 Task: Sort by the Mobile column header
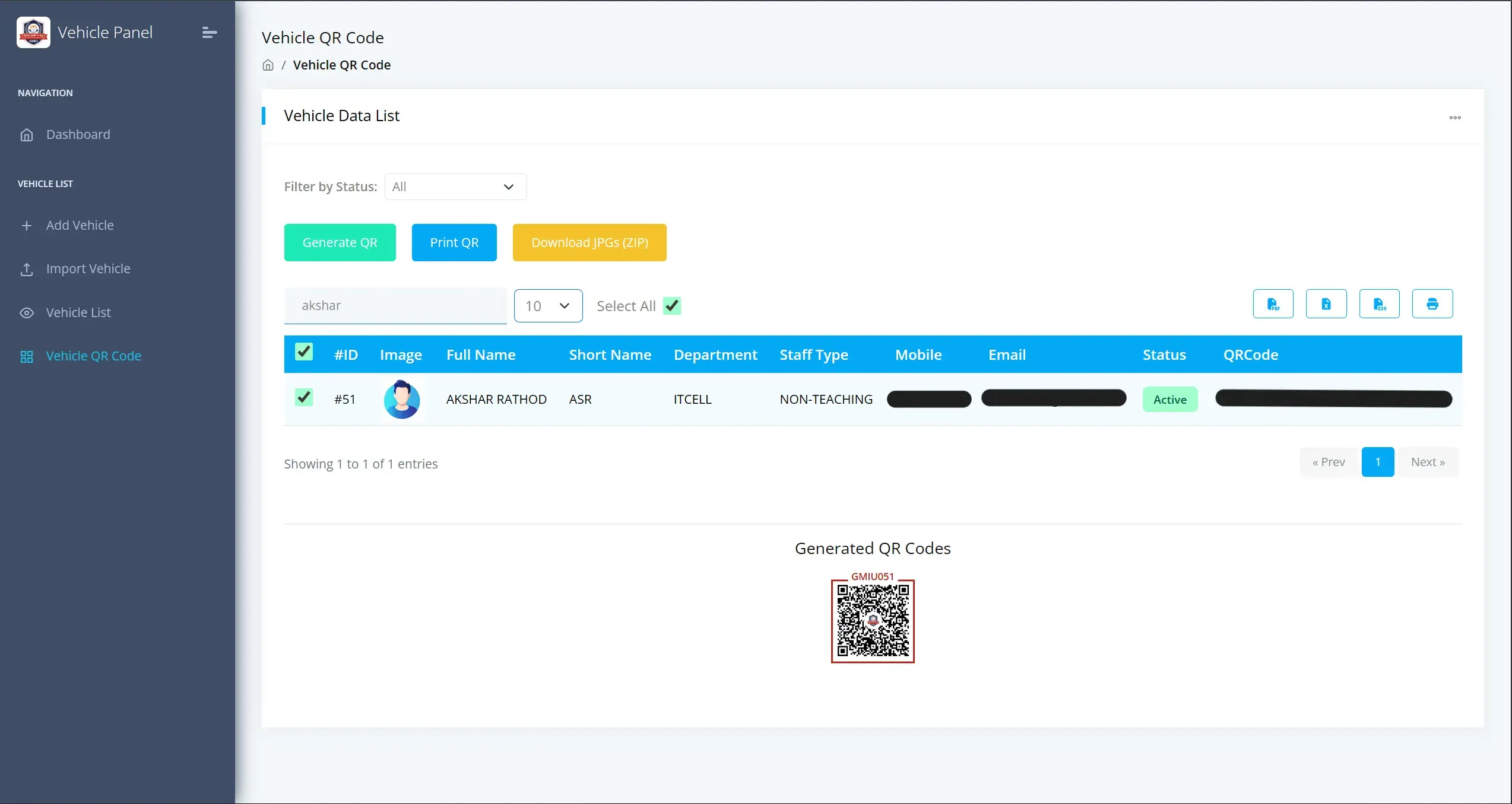[918, 354]
